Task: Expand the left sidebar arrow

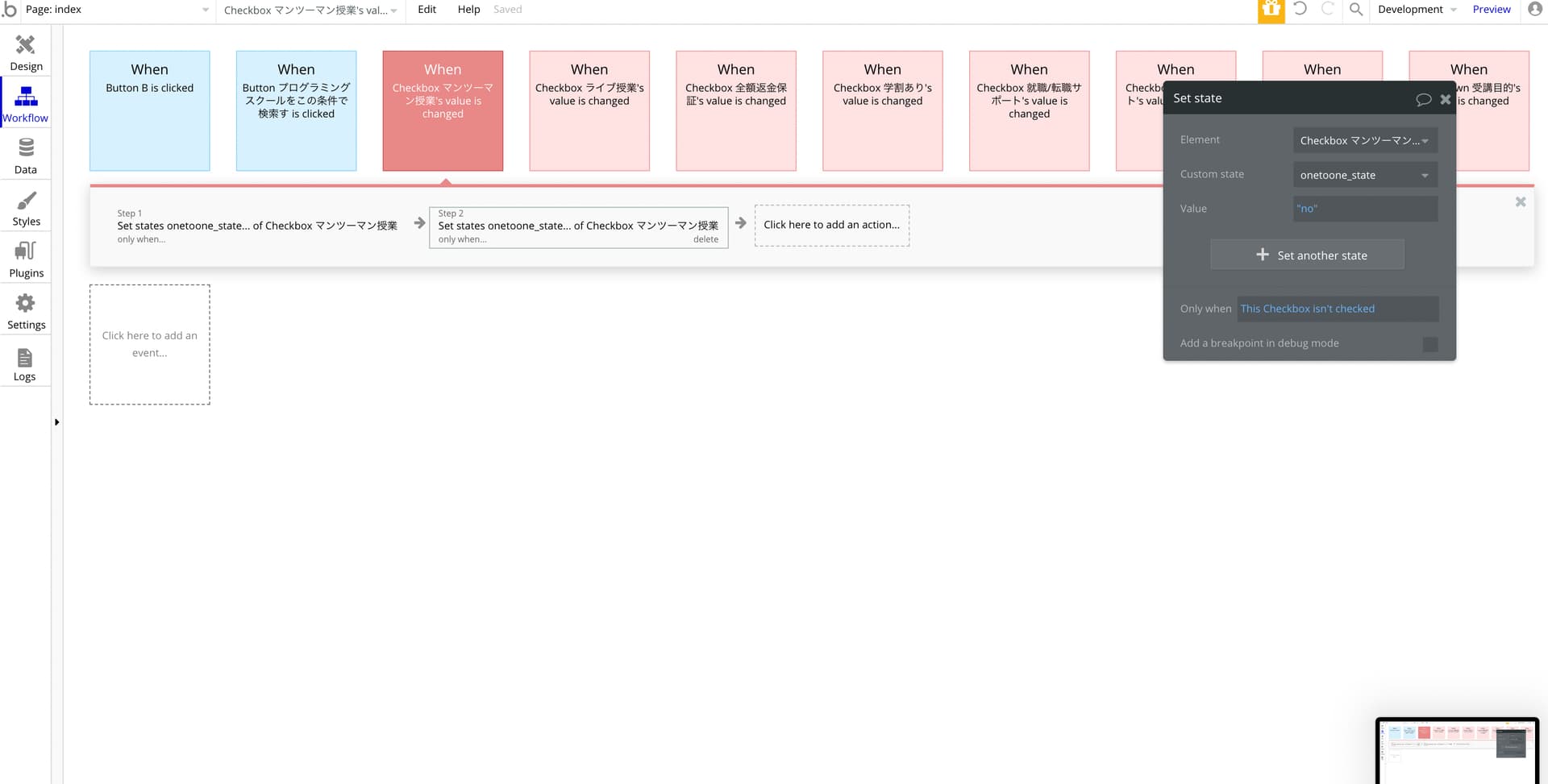Action: coord(56,422)
